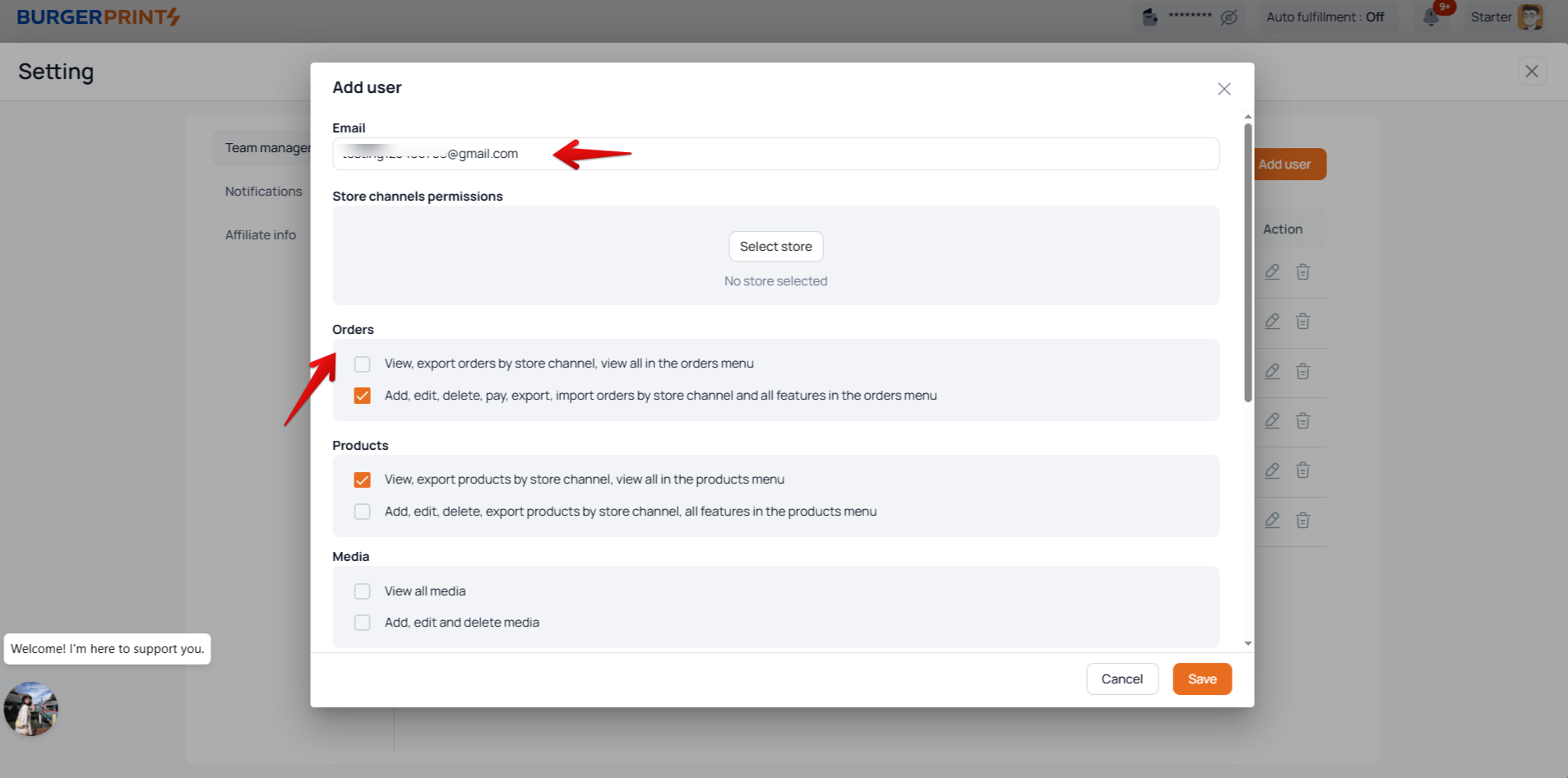Screen dimensions: 1568x778
Task: Click the Email input field
Action: click(x=822, y=154)
